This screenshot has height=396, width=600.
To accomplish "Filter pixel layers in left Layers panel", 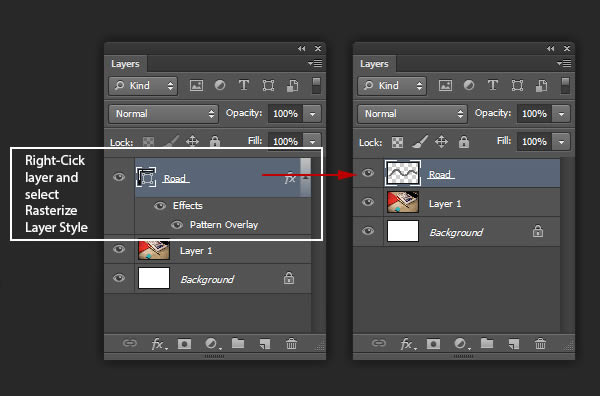I will [196, 85].
